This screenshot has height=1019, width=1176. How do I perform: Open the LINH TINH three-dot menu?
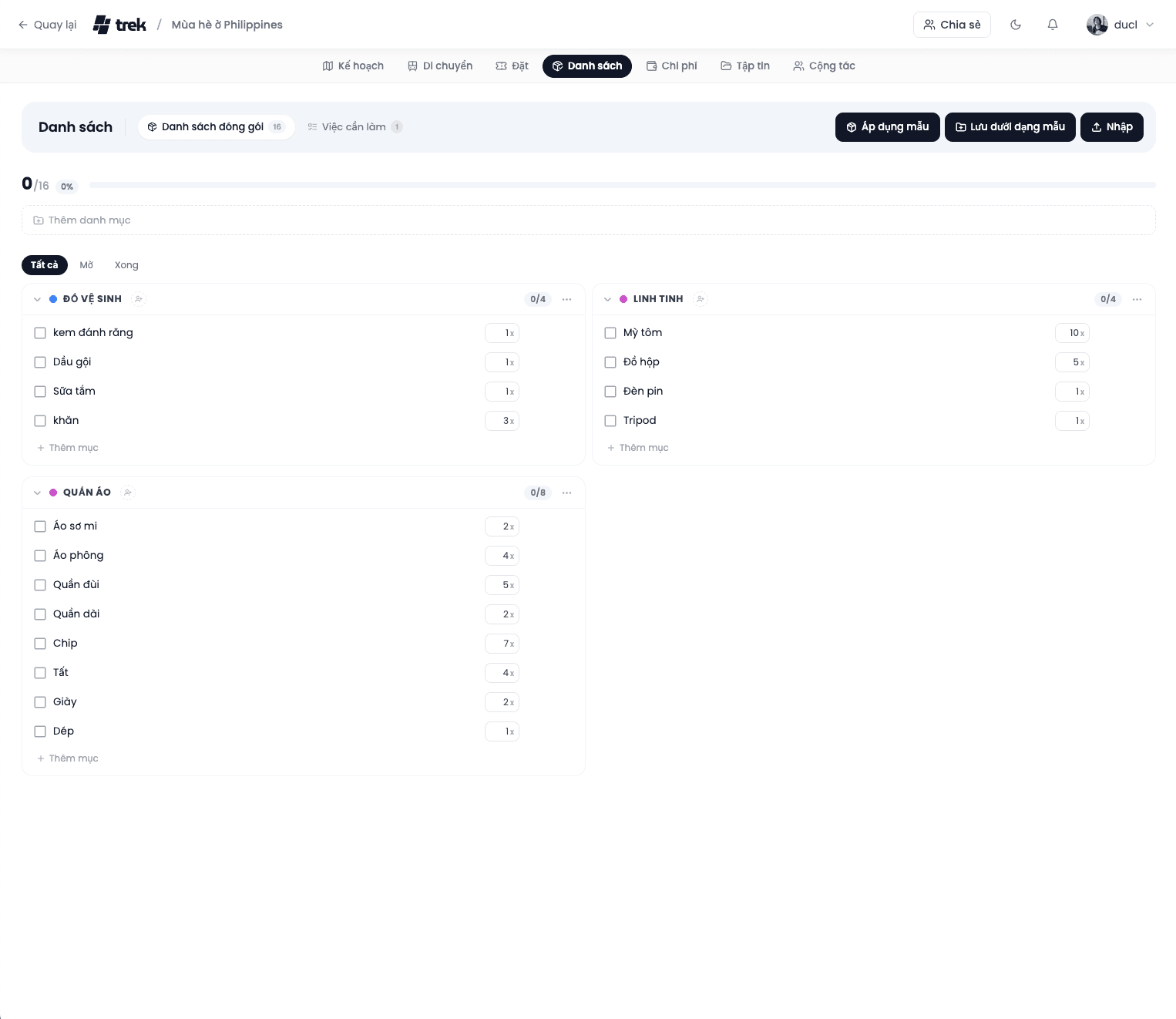[x=1137, y=299]
